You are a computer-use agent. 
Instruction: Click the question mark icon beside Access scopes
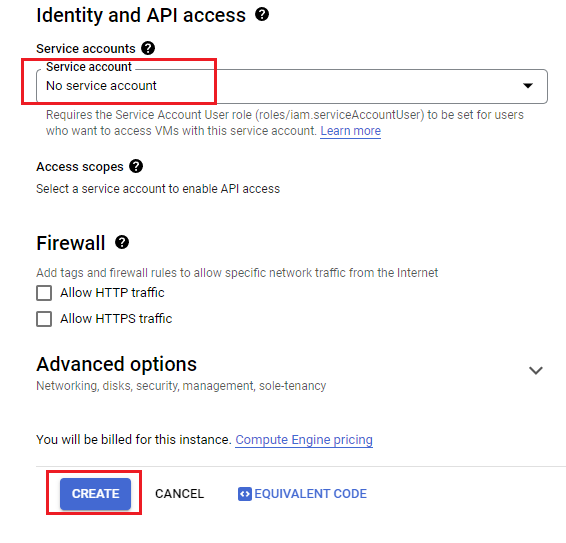coord(136,166)
